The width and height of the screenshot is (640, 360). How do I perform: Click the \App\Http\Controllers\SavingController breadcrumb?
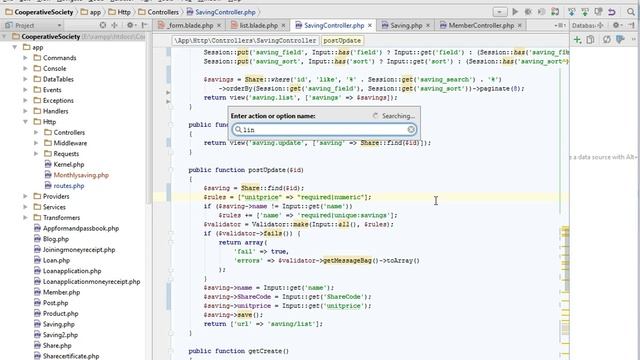[244, 40]
